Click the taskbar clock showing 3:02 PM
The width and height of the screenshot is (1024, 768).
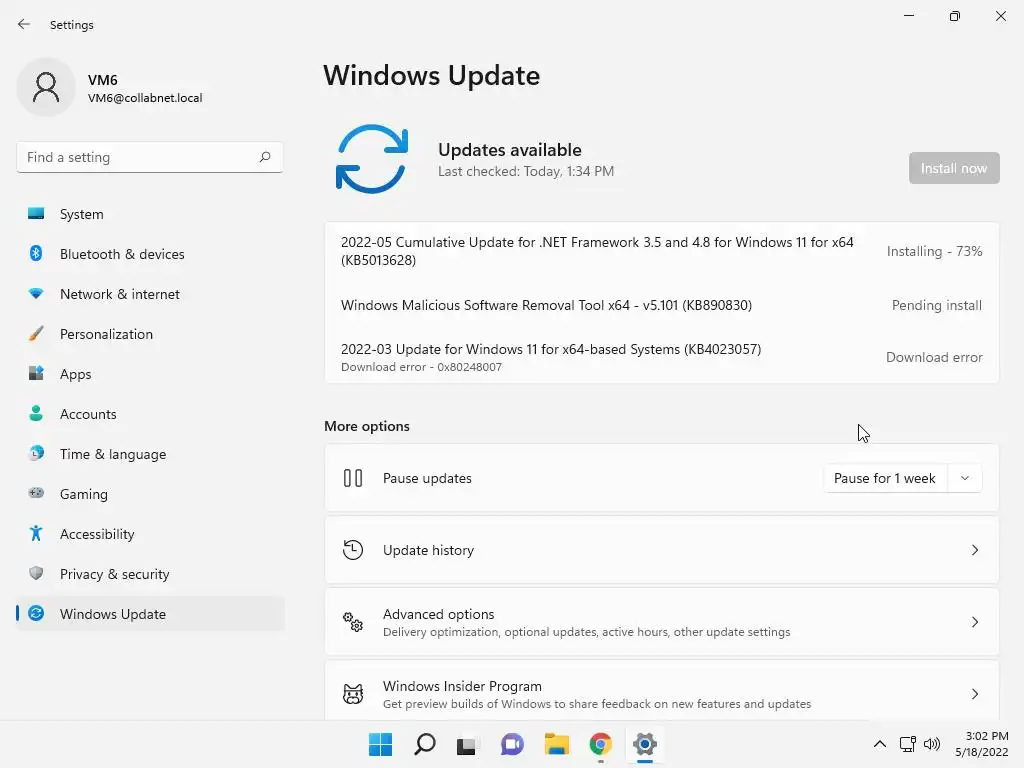[982, 744]
